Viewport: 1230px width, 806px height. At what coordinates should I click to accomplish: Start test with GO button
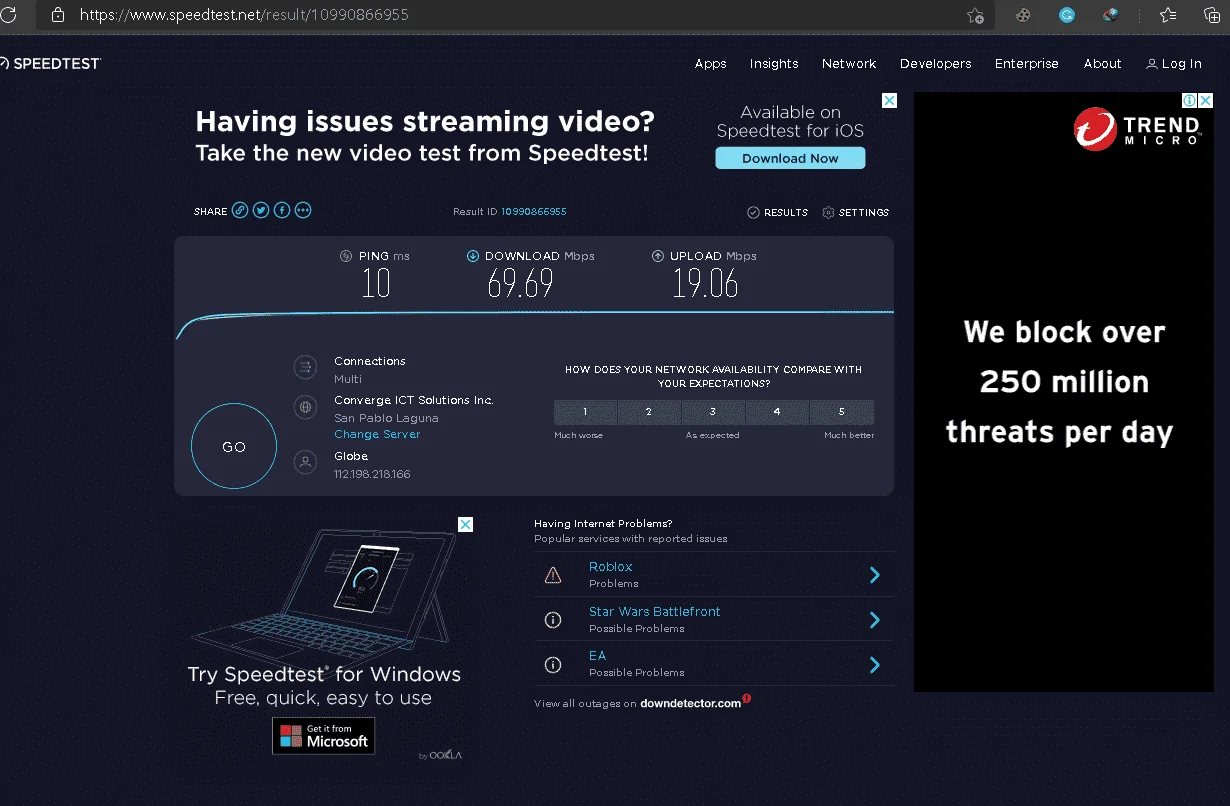[x=233, y=446]
